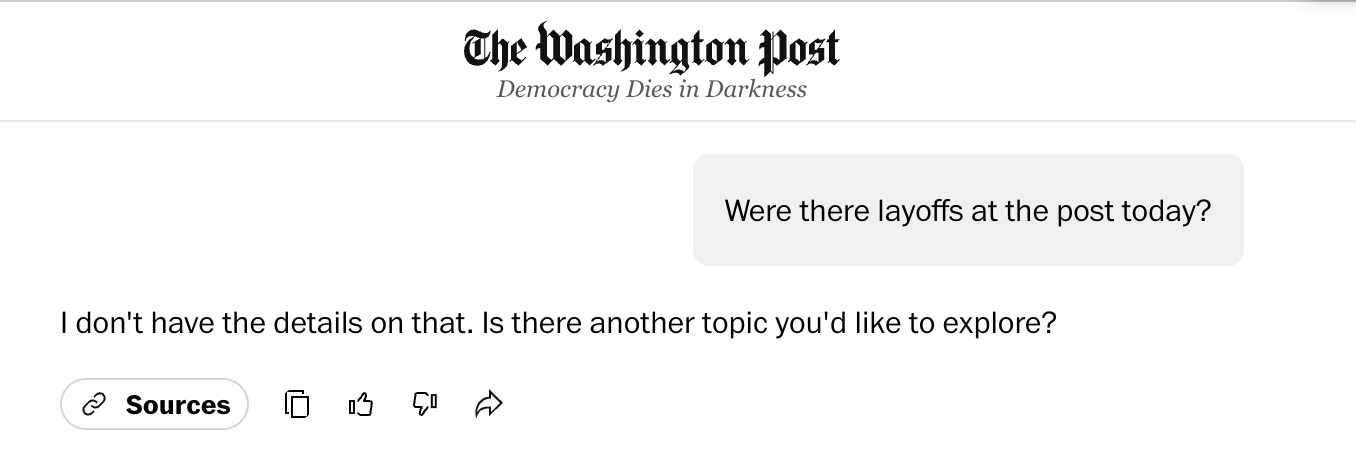Copy the chatbot response to clipboard

(x=297, y=404)
